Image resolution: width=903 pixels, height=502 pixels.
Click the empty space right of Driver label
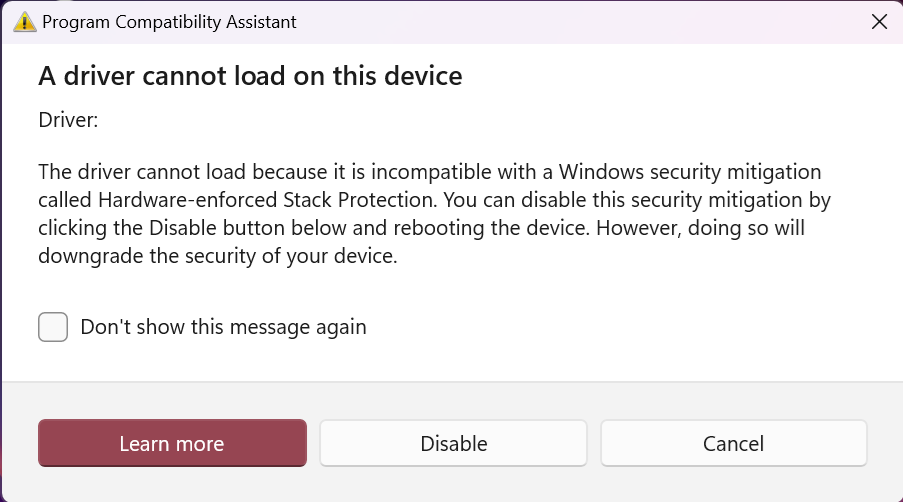pos(450,120)
